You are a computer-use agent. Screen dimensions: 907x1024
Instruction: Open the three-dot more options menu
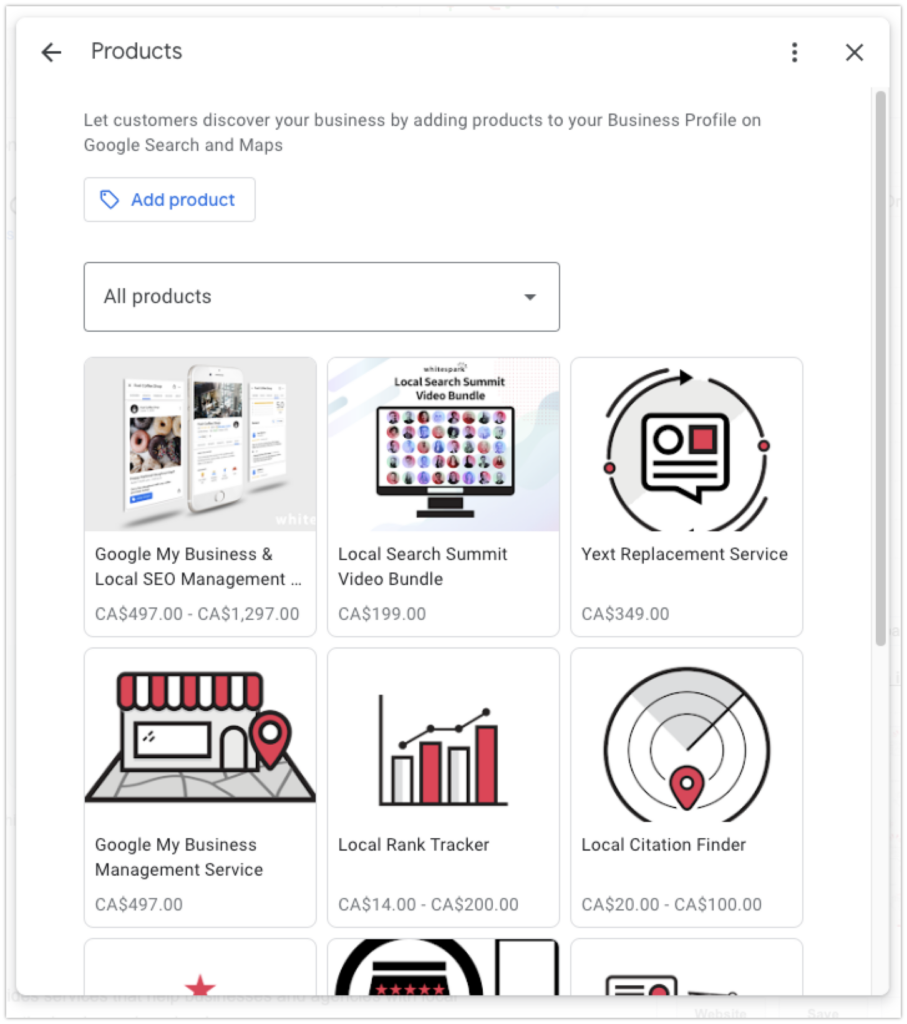[795, 52]
